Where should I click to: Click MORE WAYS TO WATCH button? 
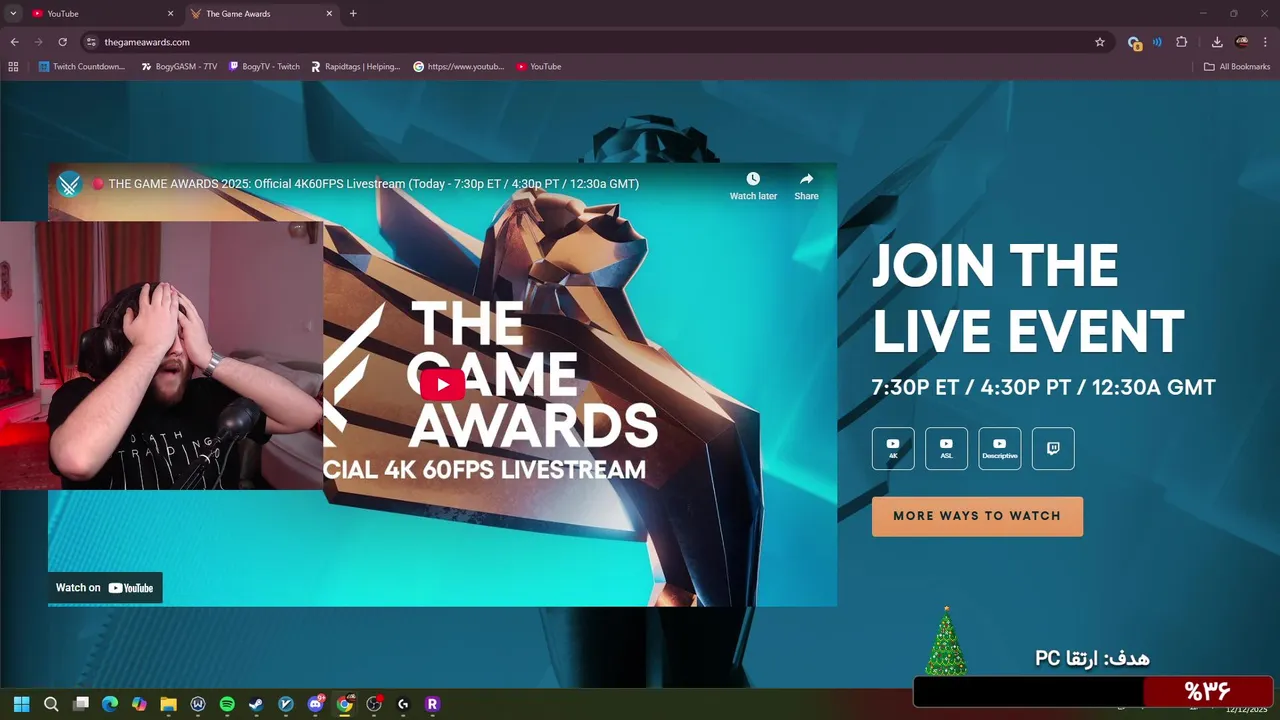[977, 516]
